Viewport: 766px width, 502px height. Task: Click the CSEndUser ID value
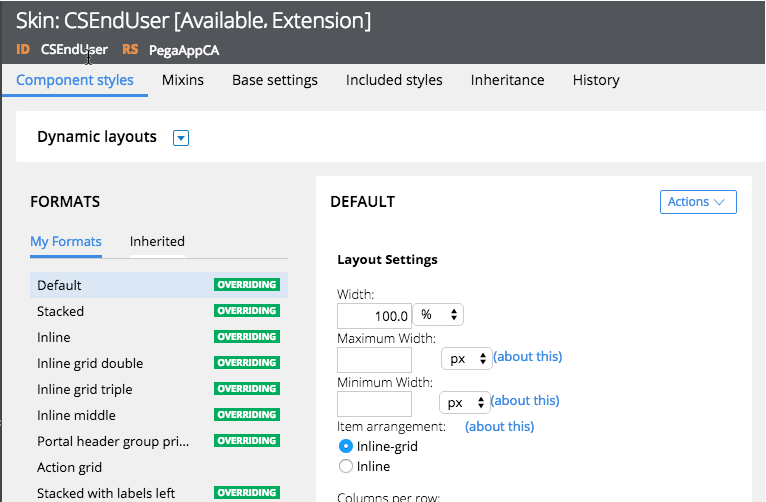(74, 50)
